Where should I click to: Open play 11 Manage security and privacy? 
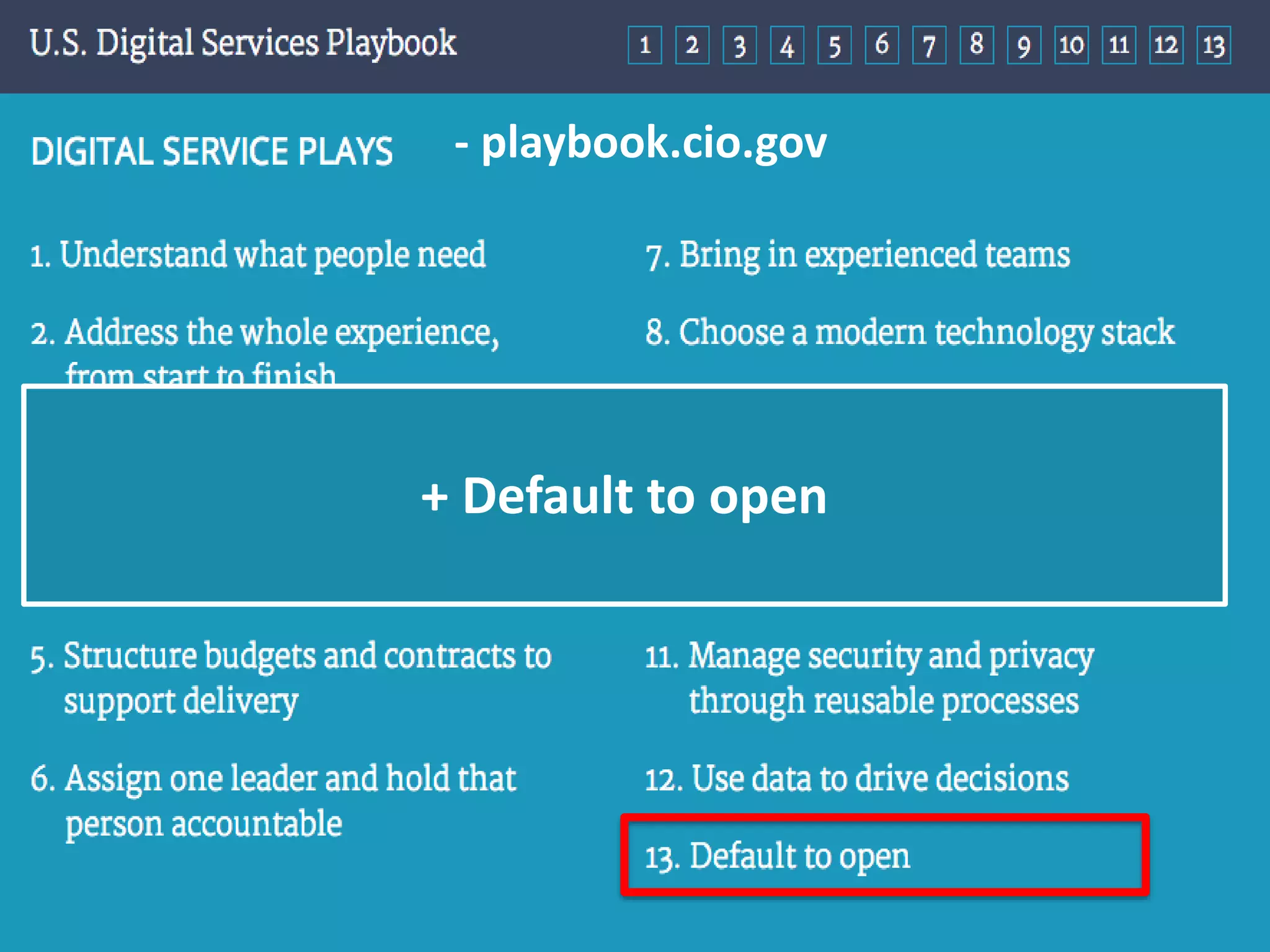click(869, 679)
